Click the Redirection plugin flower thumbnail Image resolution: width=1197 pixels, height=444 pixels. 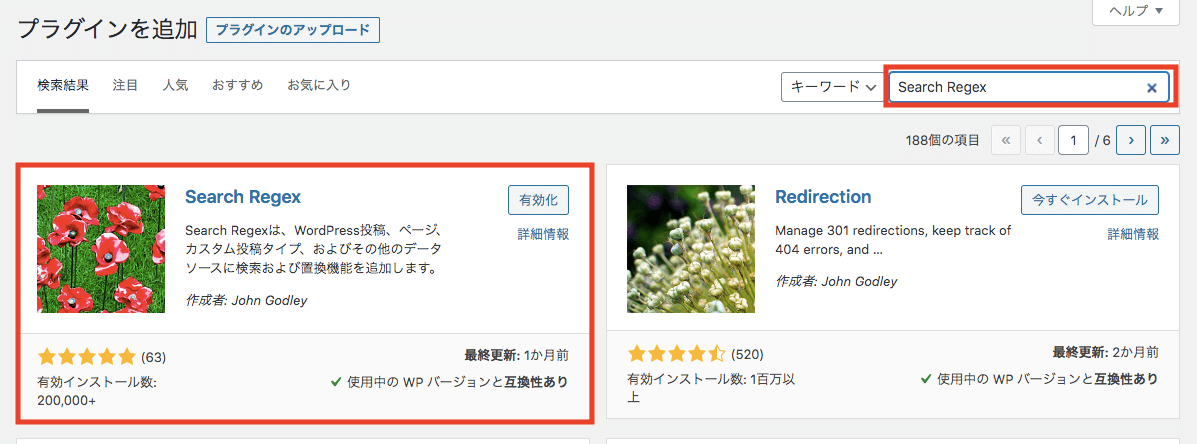coord(691,249)
